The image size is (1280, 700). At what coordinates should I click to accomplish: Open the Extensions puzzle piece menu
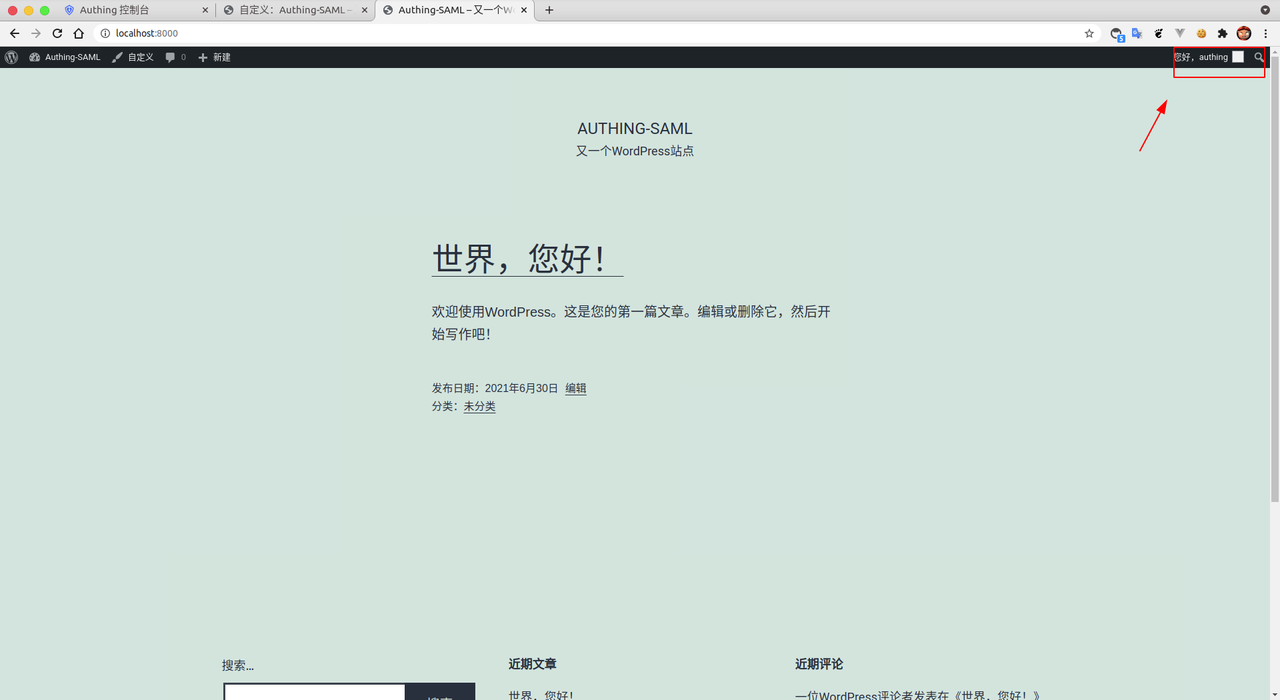1222,33
